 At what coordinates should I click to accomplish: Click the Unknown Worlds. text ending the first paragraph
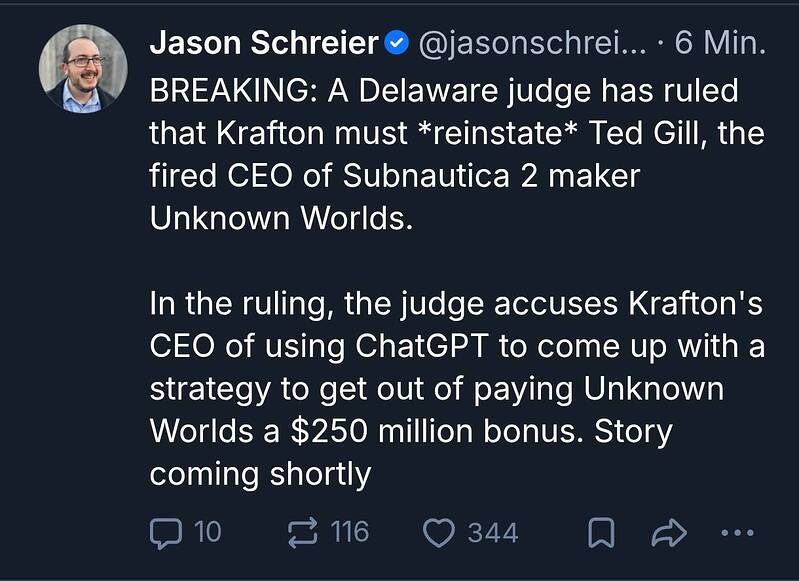[281, 217]
